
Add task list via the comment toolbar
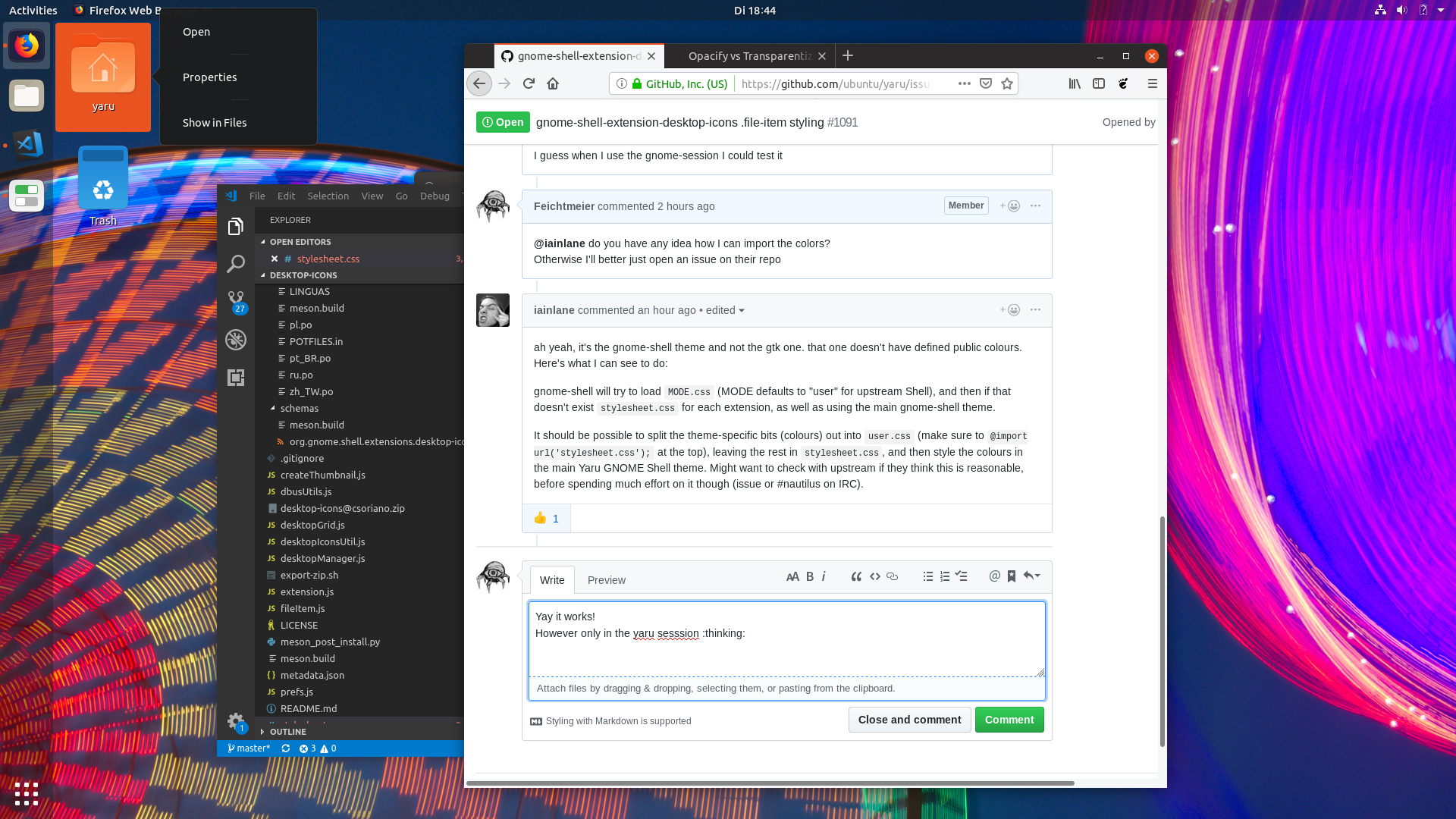(961, 576)
